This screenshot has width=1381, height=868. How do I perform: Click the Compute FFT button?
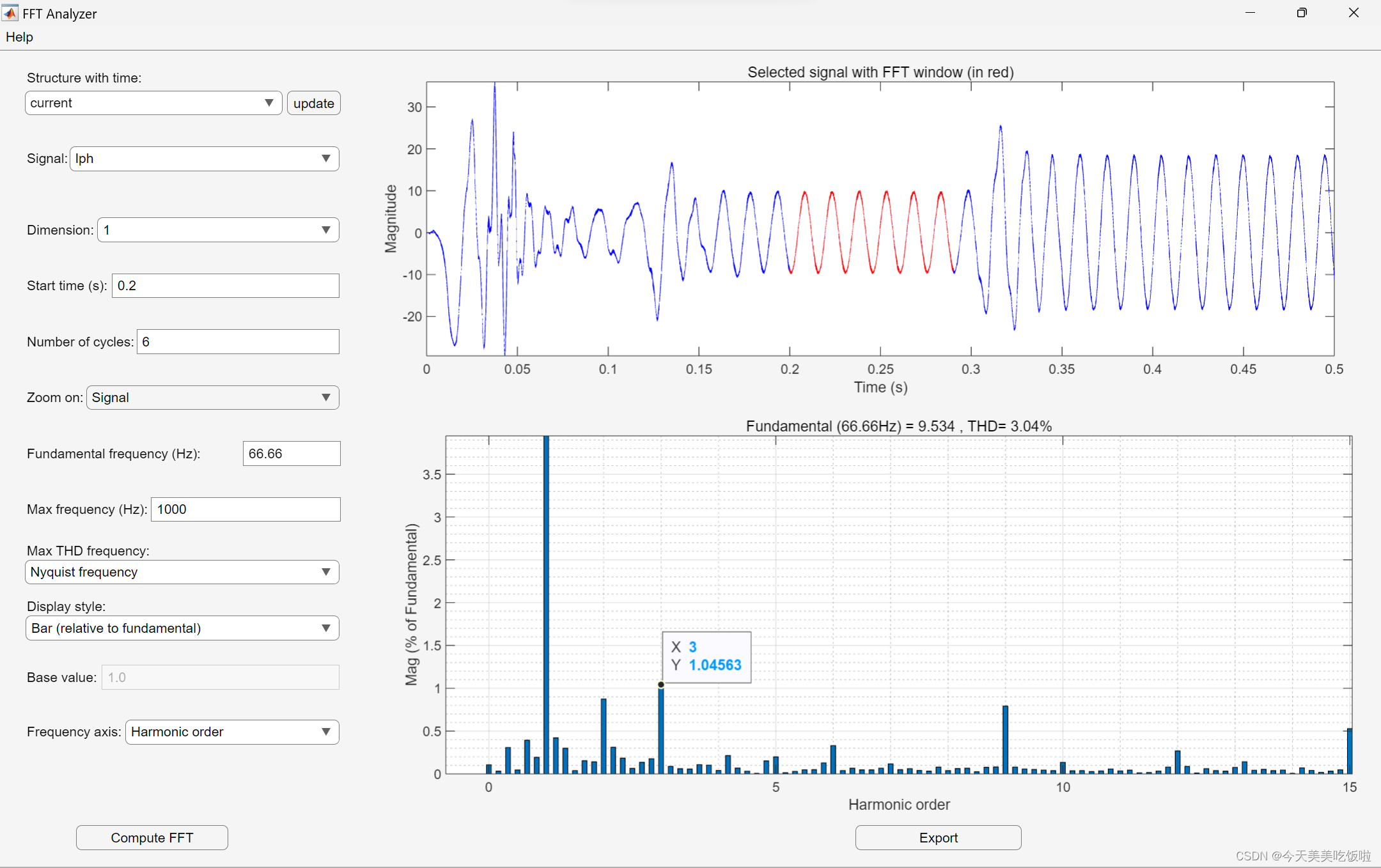click(x=152, y=837)
